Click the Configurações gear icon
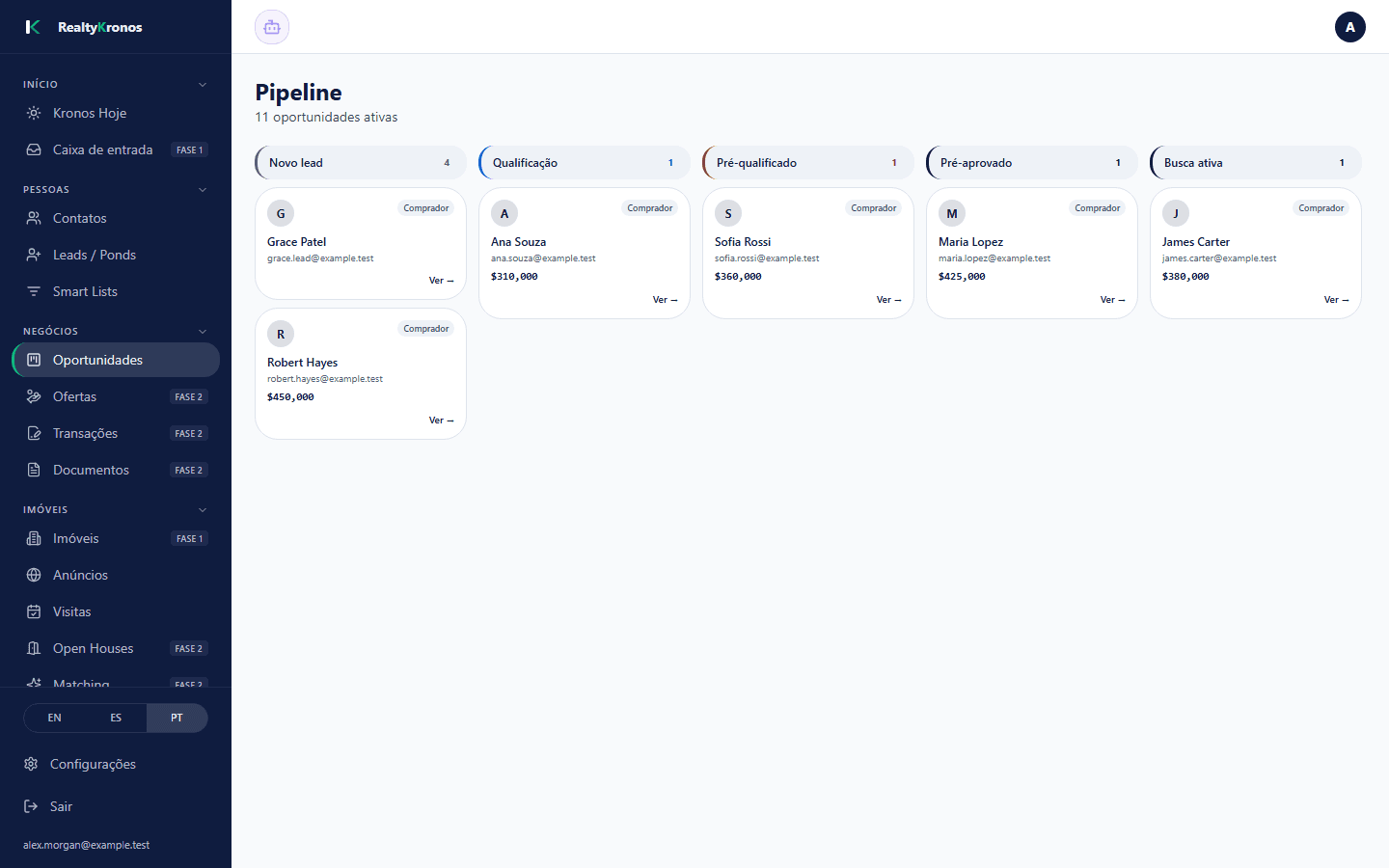 point(31,764)
